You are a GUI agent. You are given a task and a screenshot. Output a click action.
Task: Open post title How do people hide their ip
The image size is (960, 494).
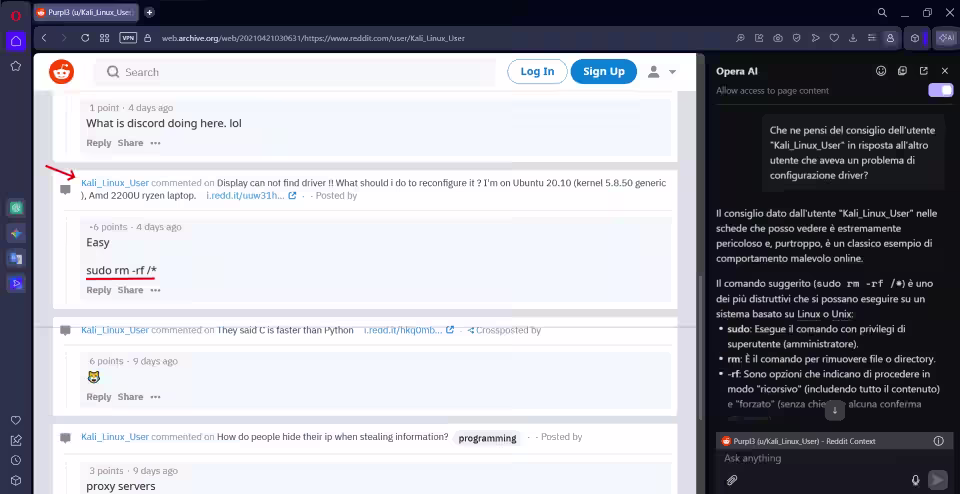333,437
